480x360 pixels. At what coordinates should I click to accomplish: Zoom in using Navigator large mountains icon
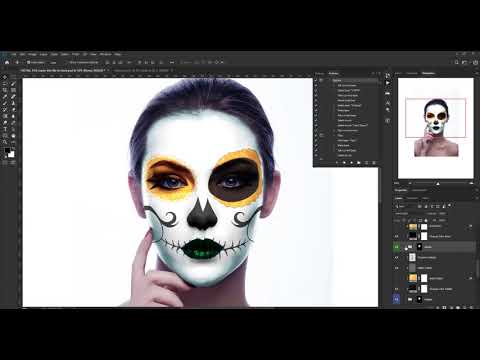[471, 183]
